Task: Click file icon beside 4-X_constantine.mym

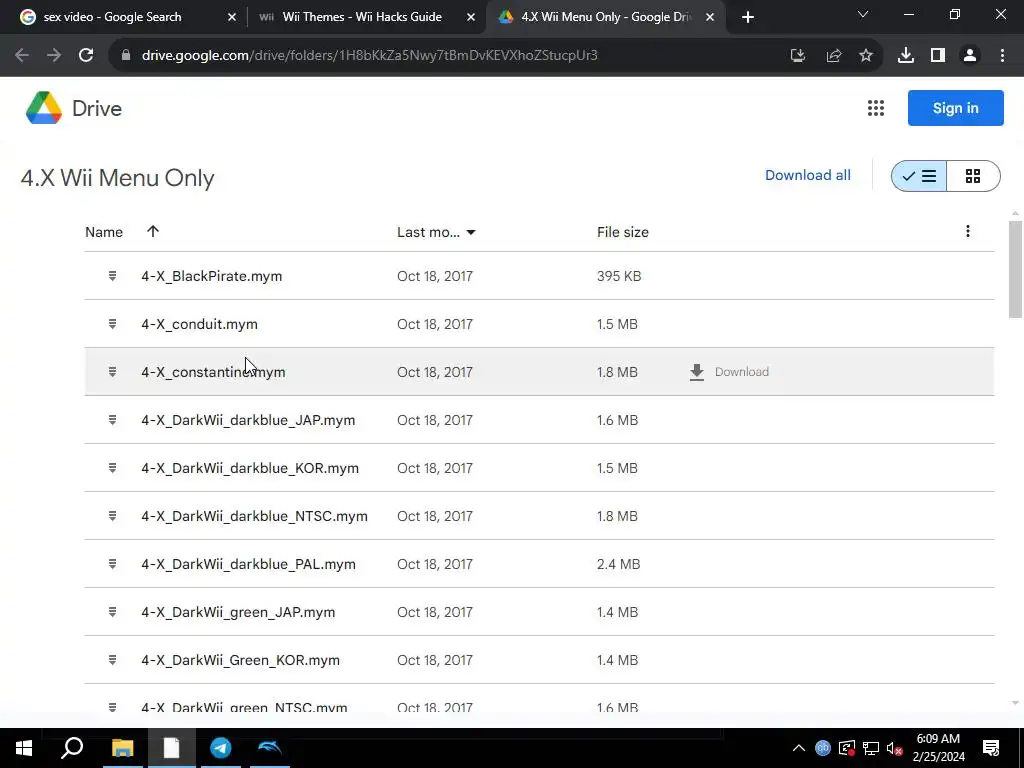Action: click(x=112, y=372)
